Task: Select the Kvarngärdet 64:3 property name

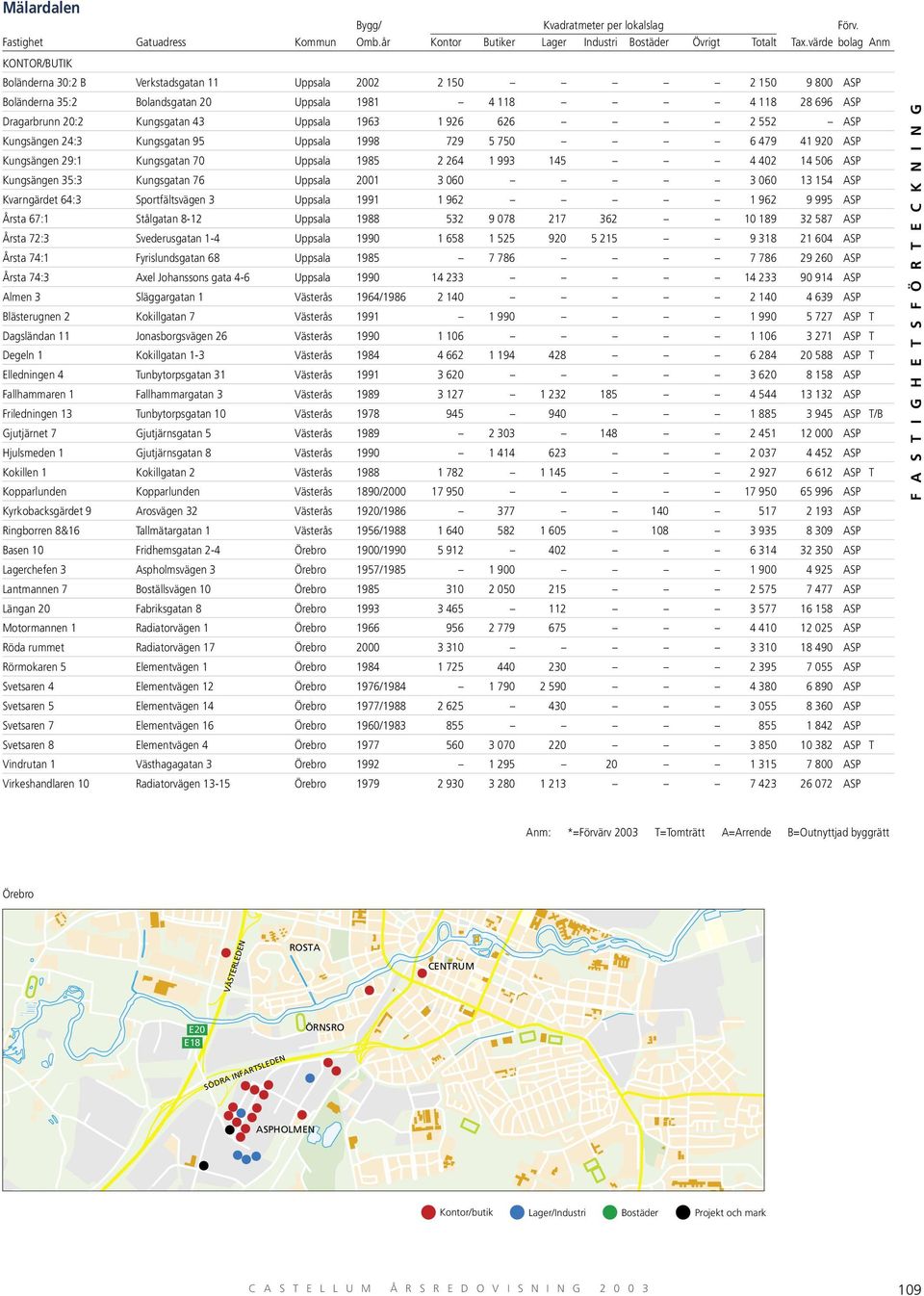Action: (42, 199)
